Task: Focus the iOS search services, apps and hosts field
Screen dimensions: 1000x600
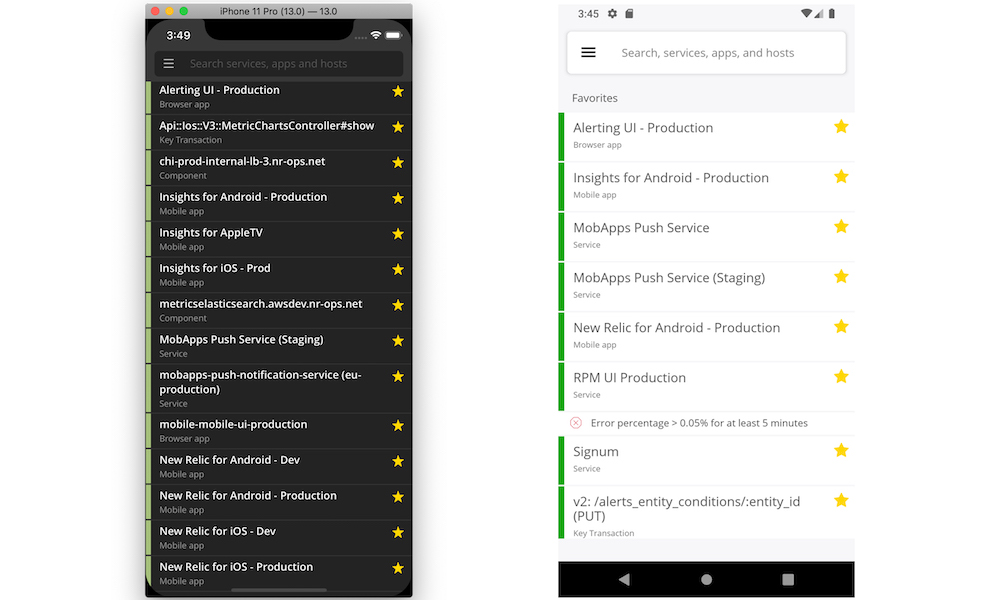Action: point(279,64)
